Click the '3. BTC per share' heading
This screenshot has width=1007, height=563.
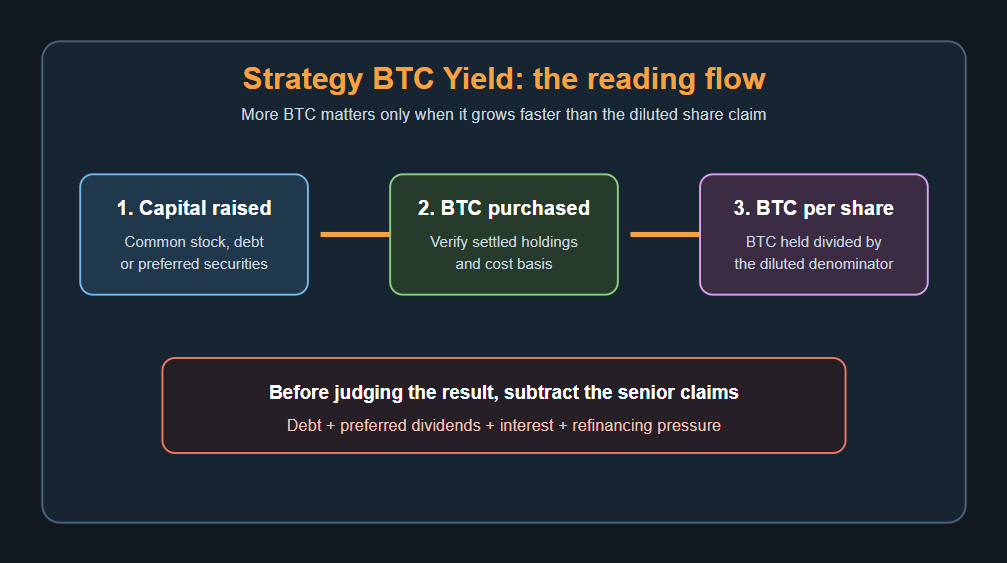pos(814,208)
